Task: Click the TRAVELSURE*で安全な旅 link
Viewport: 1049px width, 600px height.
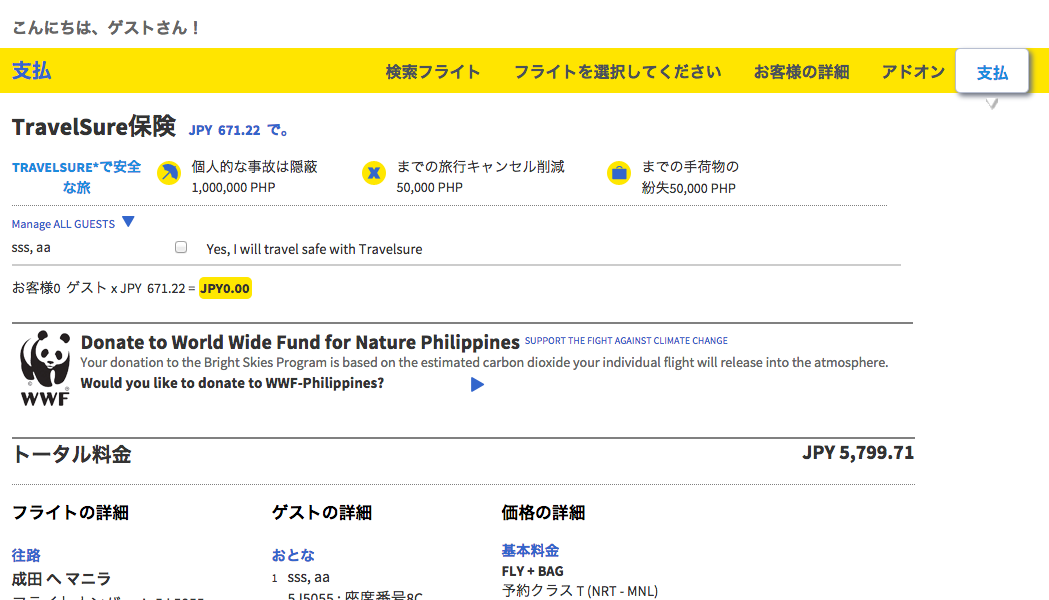Action: 76,177
